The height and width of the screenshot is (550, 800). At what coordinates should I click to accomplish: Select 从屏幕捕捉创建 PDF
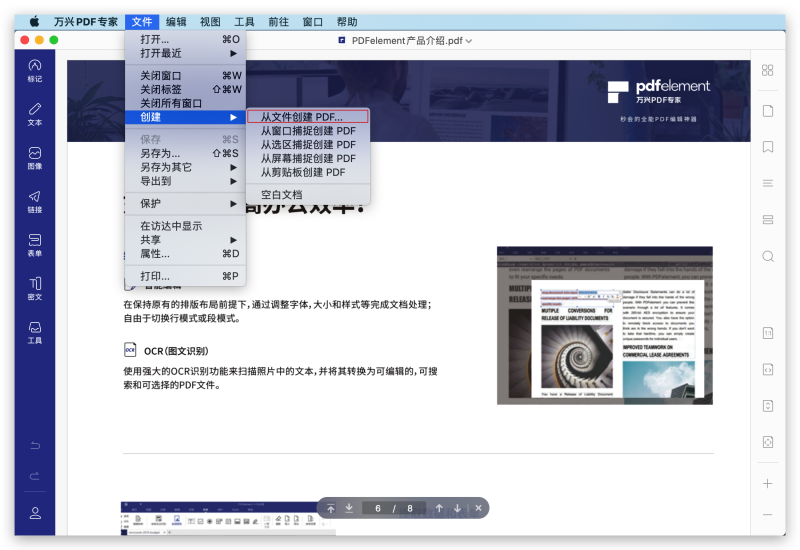(308, 158)
